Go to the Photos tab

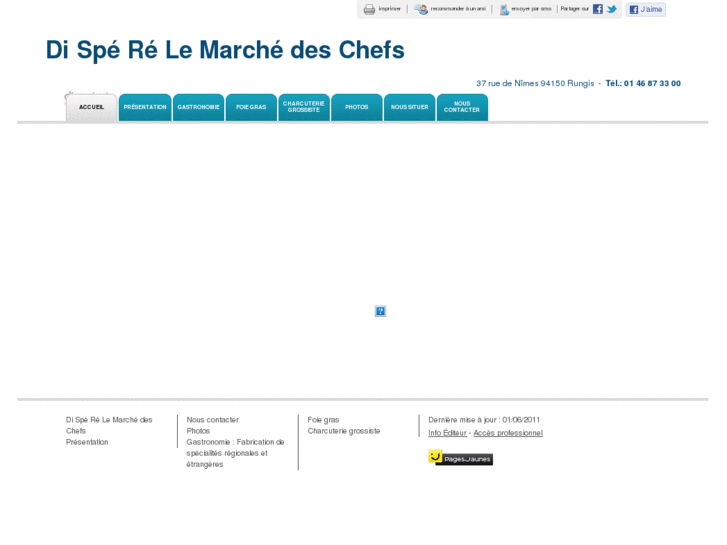point(357,107)
